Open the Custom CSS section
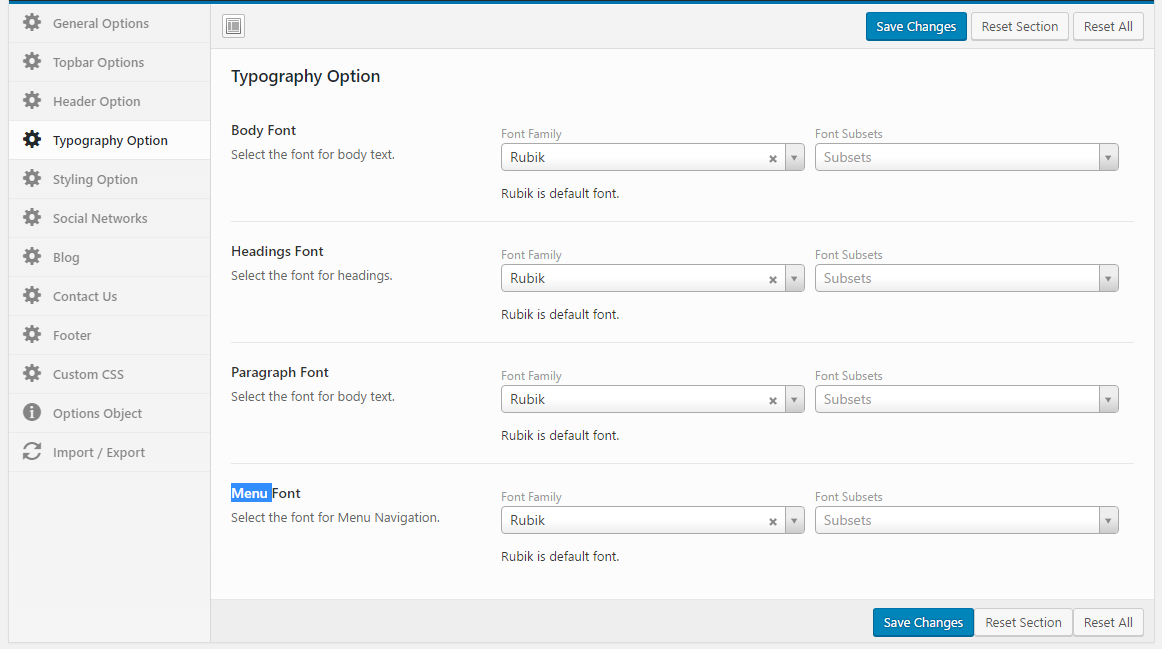1162x649 pixels. point(88,374)
